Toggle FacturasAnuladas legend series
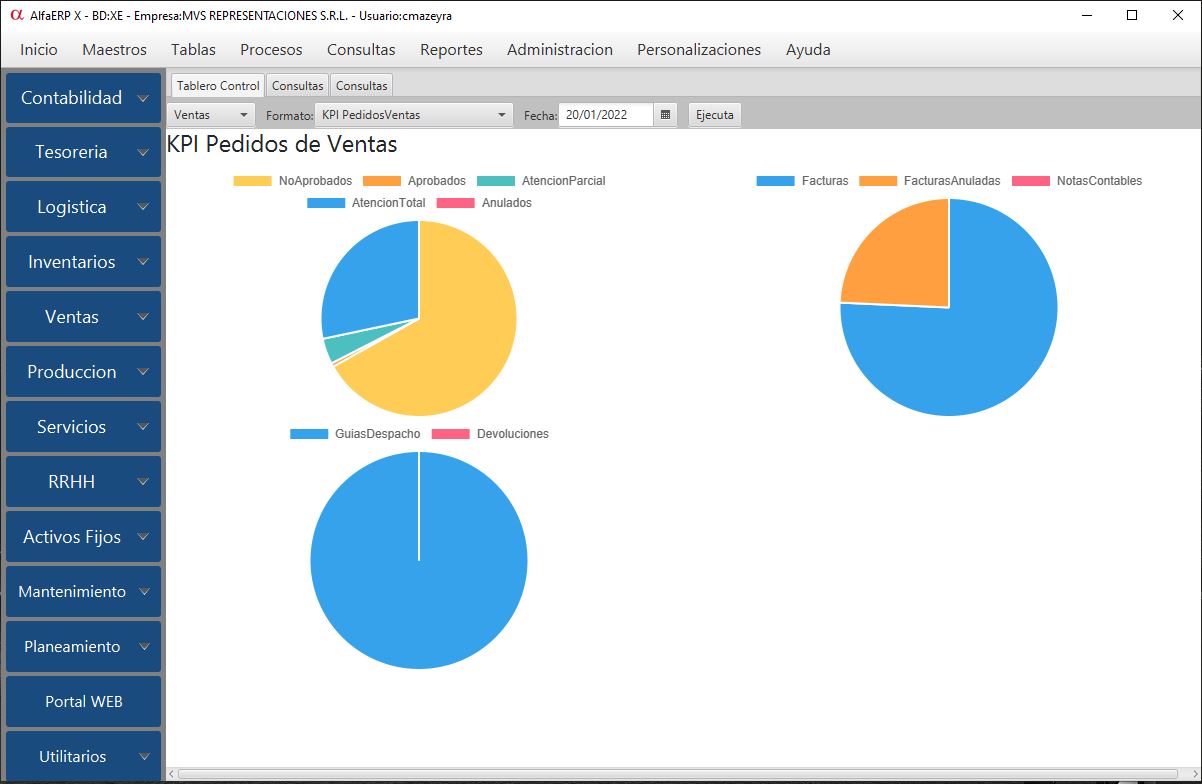 pyautogui.click(x=929, y=181)
